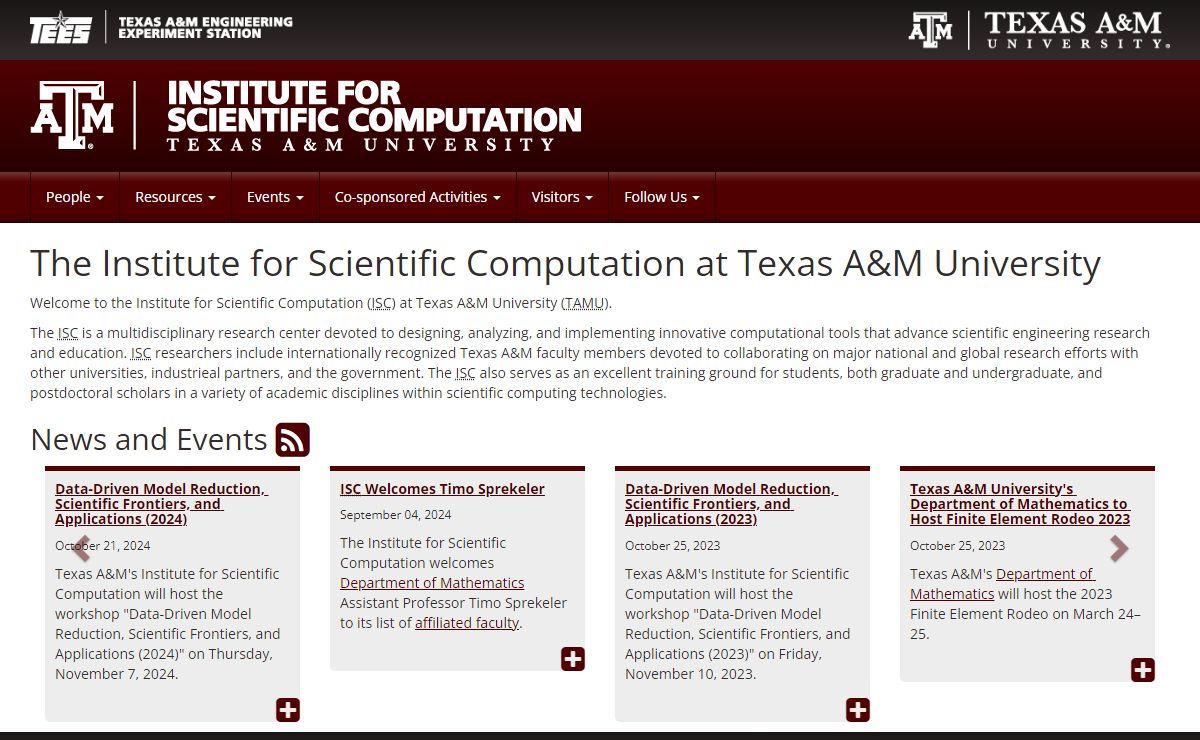This screenshot has height=740, width=1200.
Task: Click the September 04, 2024 date text
Action: [x=395, y=515]
